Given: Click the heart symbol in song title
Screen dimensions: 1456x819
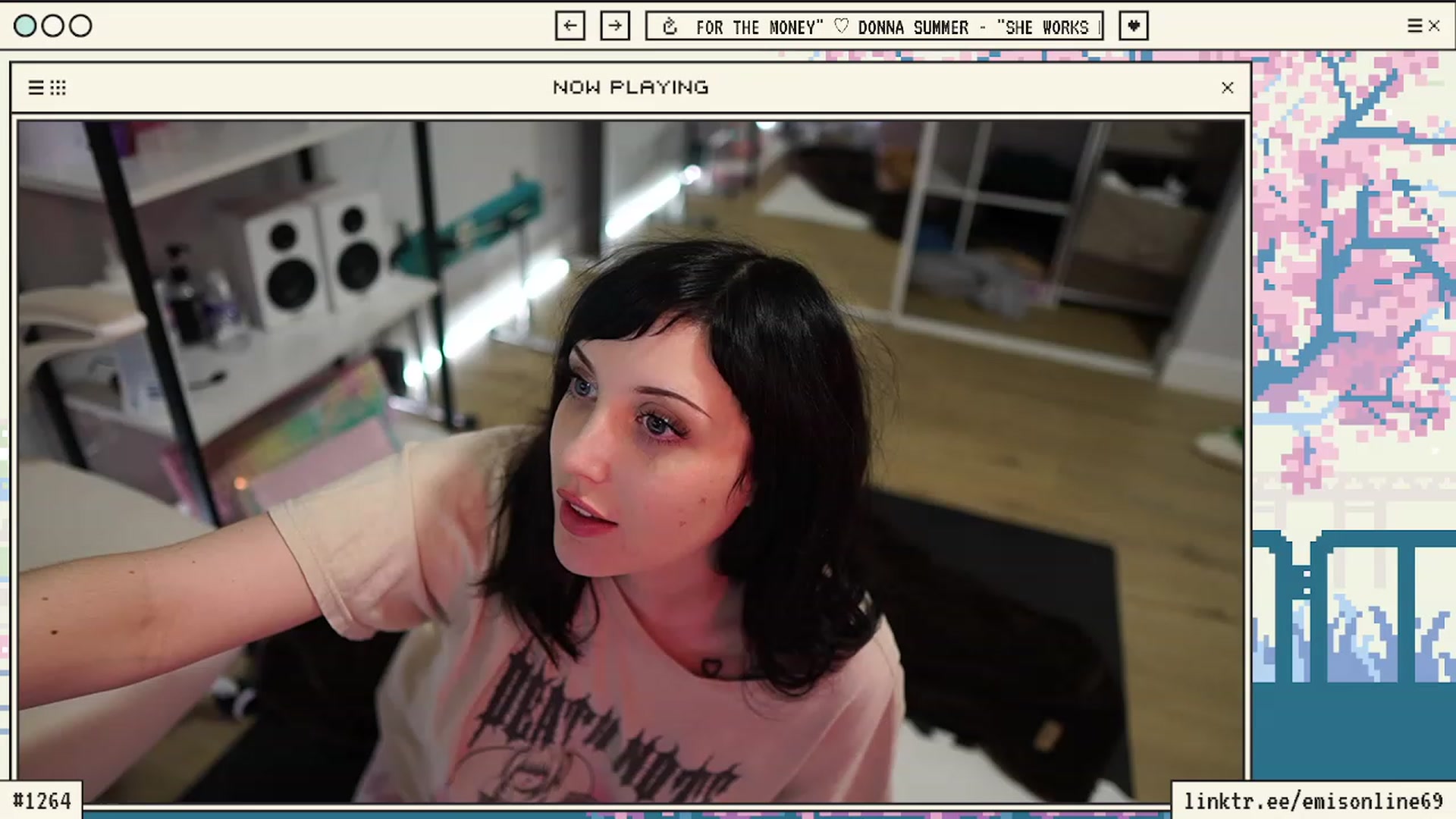Looking at the screenshot, I should click(x=841, y=27).
